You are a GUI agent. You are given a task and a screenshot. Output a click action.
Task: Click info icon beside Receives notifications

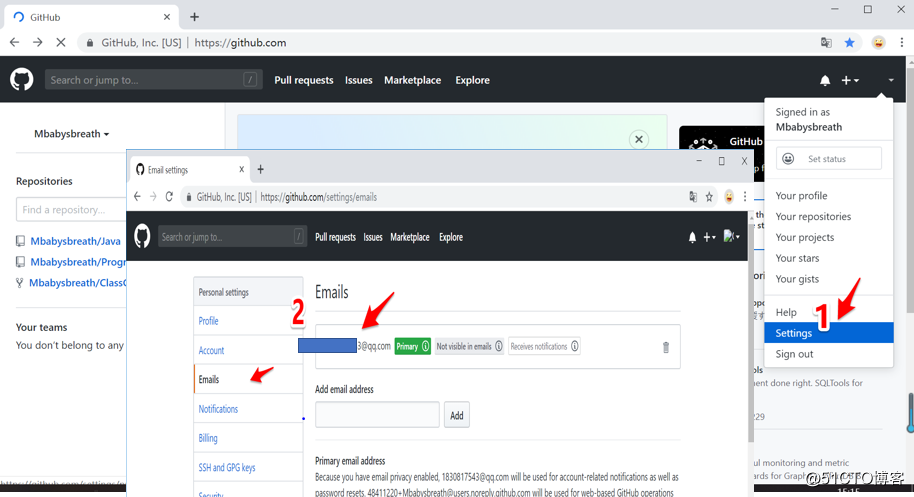tap(575, 346)
